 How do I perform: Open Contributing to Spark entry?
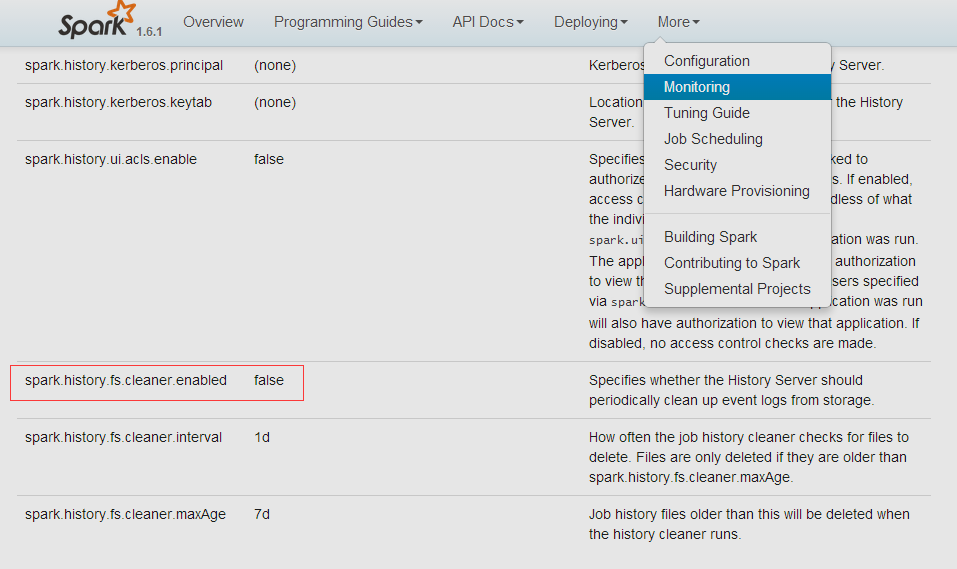click(737, 263)
